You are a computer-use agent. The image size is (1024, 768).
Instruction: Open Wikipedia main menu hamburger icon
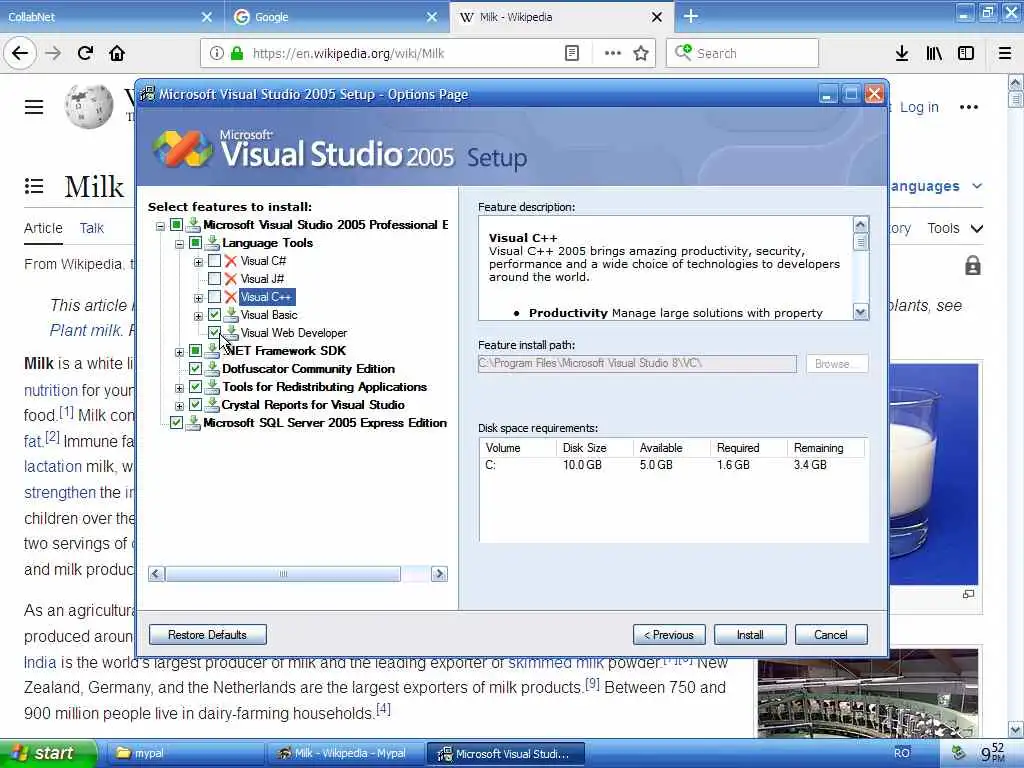[x=34, y=107]
